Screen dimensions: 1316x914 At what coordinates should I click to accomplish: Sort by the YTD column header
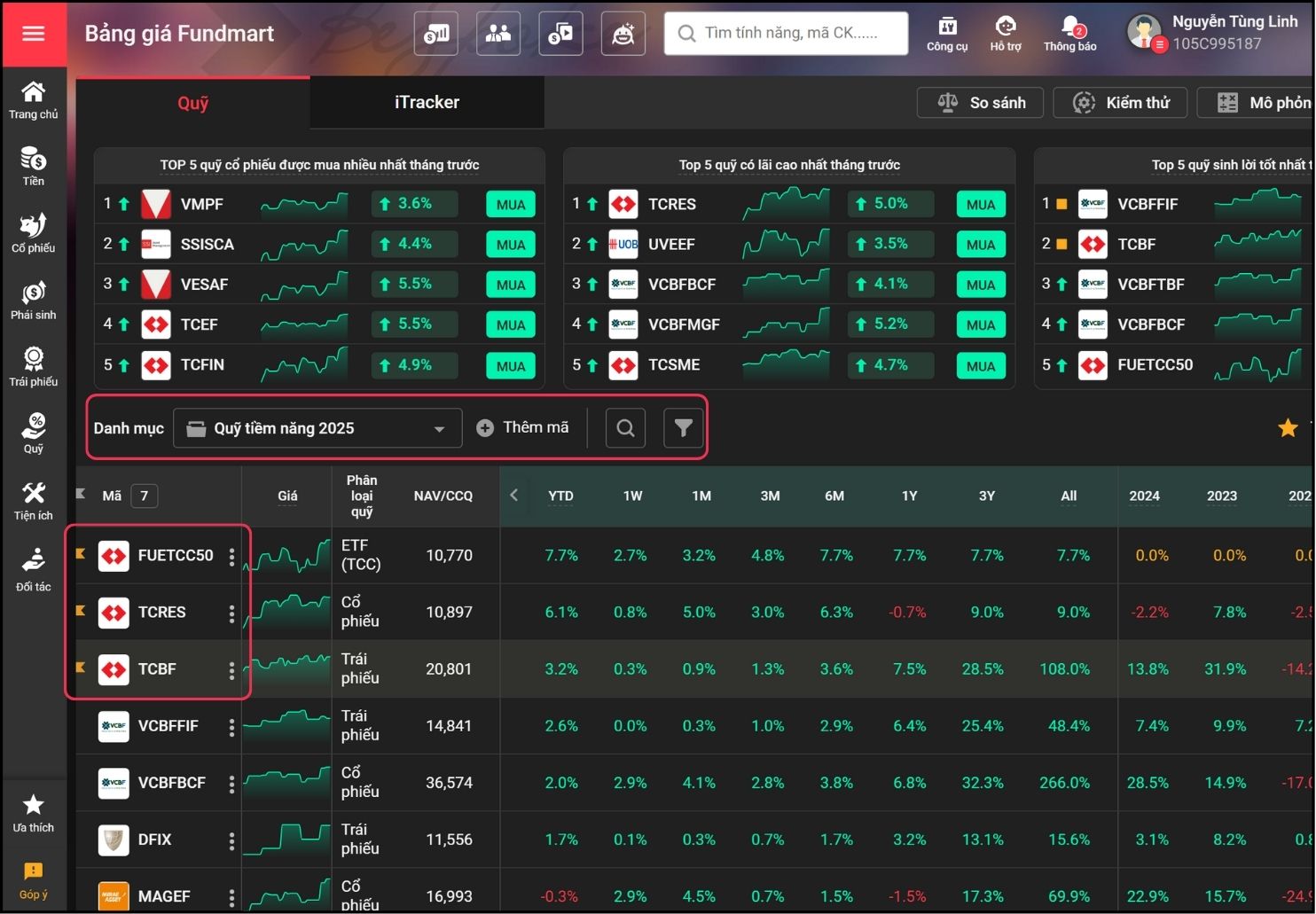coord(560,496)
